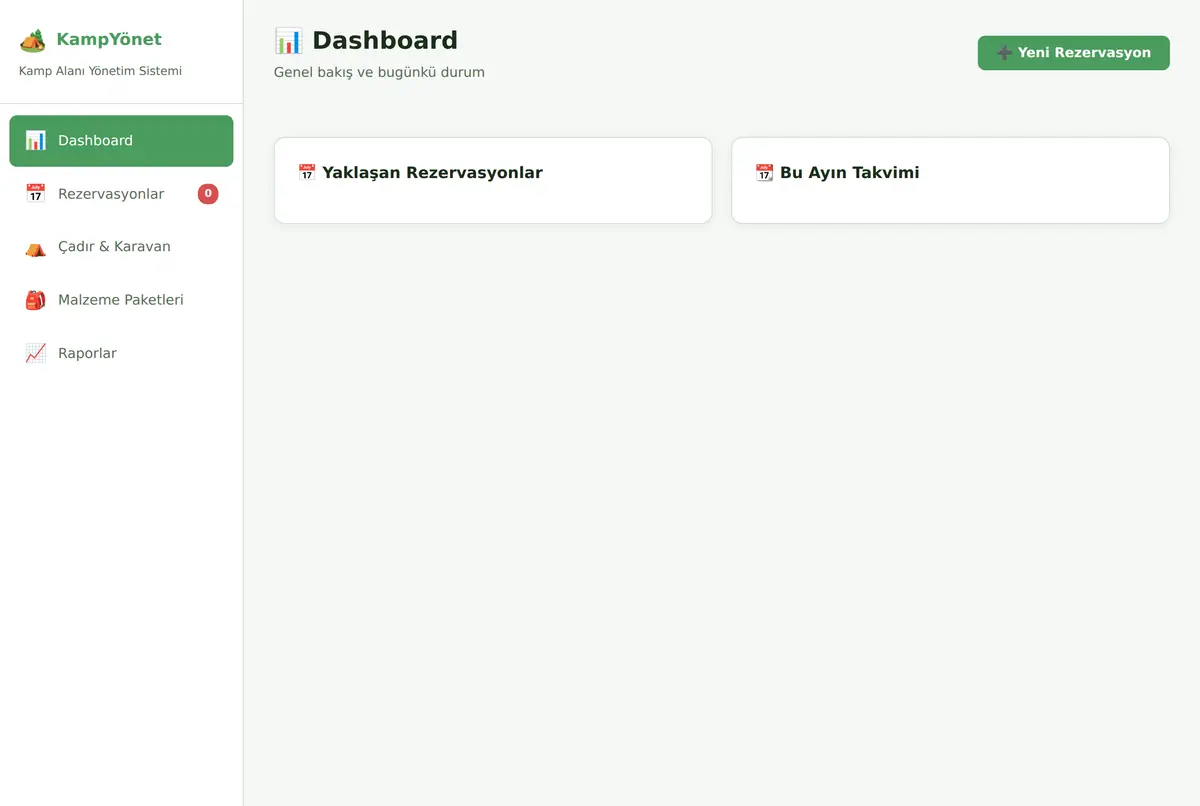
Task: Click the 'Genel bakış ve bugünkü durum' subtitle
Action: pyautogui.click(x=379, y=72)
